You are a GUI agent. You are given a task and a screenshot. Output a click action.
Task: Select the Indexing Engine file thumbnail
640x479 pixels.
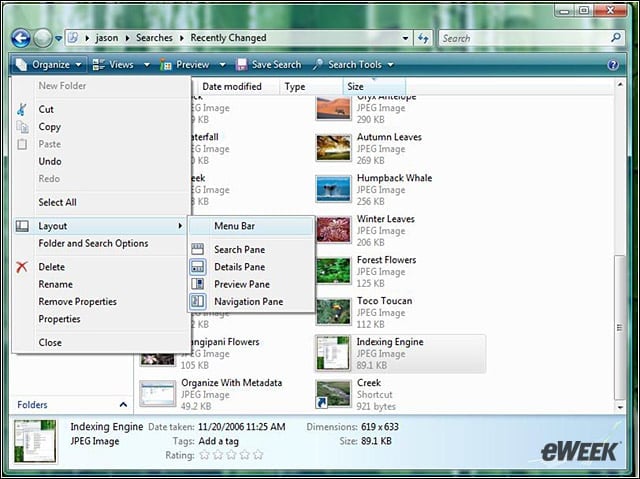(333, 353)
